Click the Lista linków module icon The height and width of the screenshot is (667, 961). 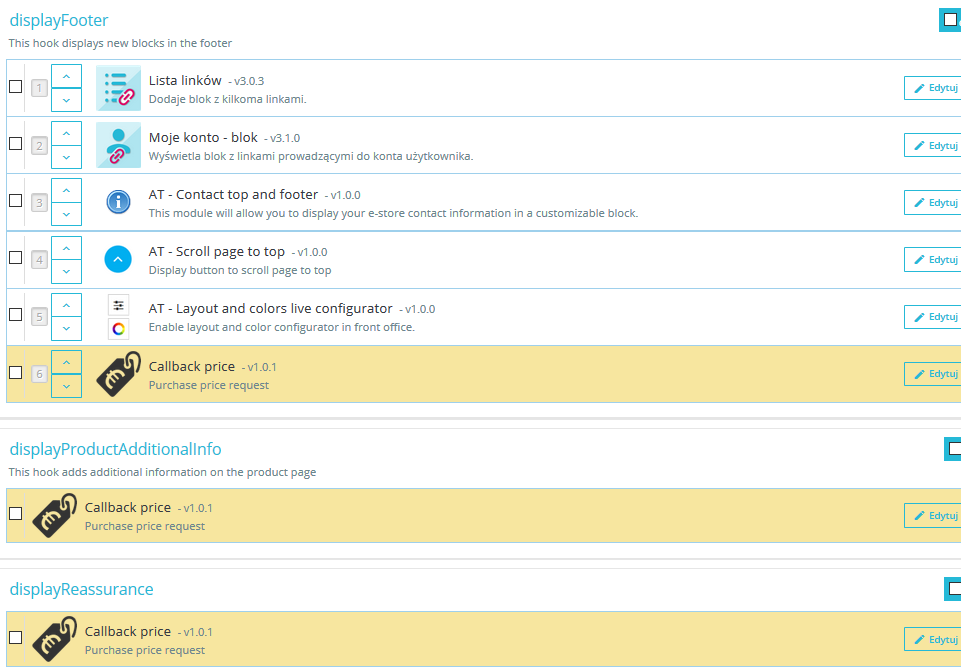pyautogui.click(x=118, y=88)
